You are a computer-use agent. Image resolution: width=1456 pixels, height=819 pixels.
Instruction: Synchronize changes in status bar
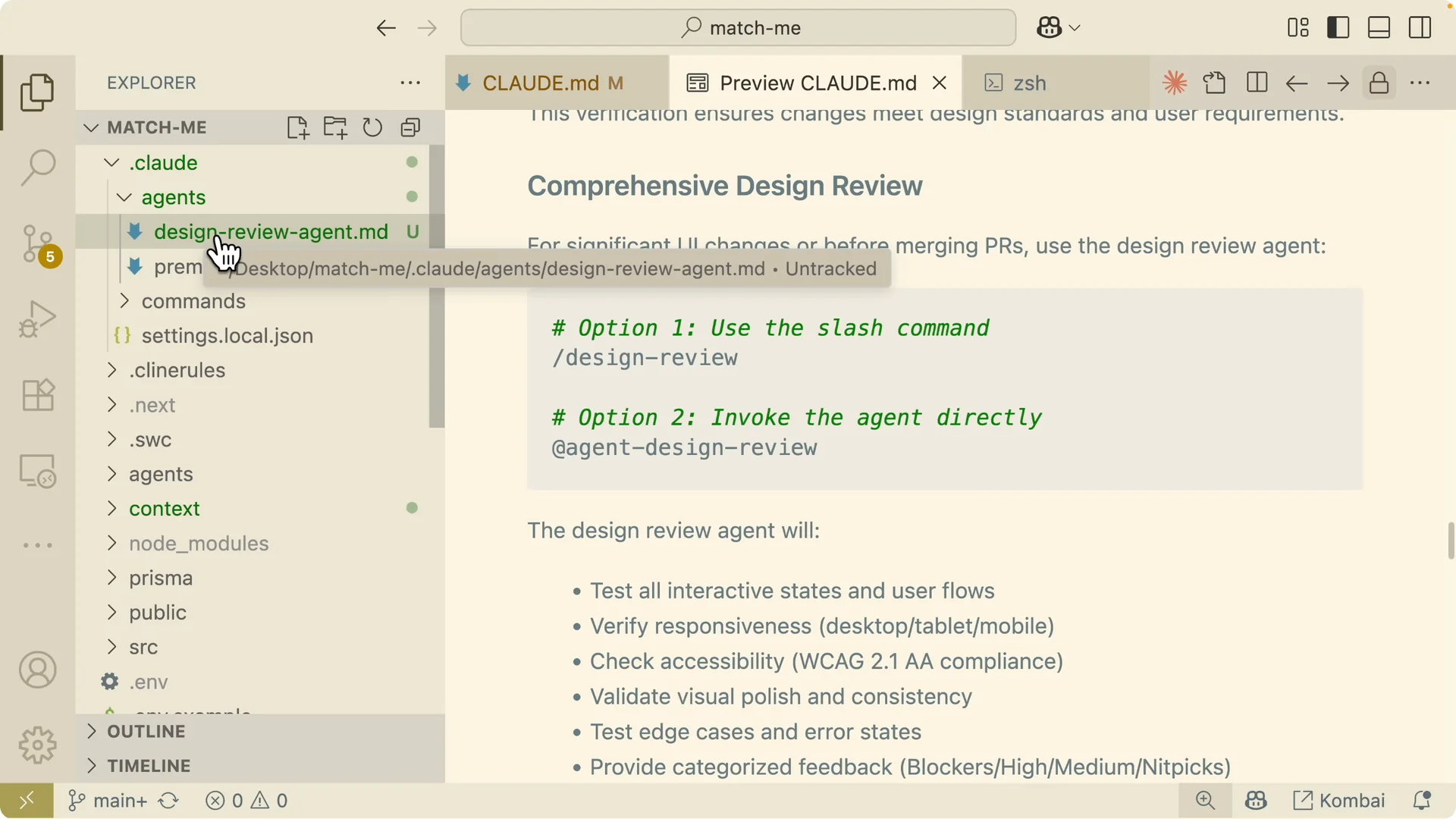tap(168, 801)
